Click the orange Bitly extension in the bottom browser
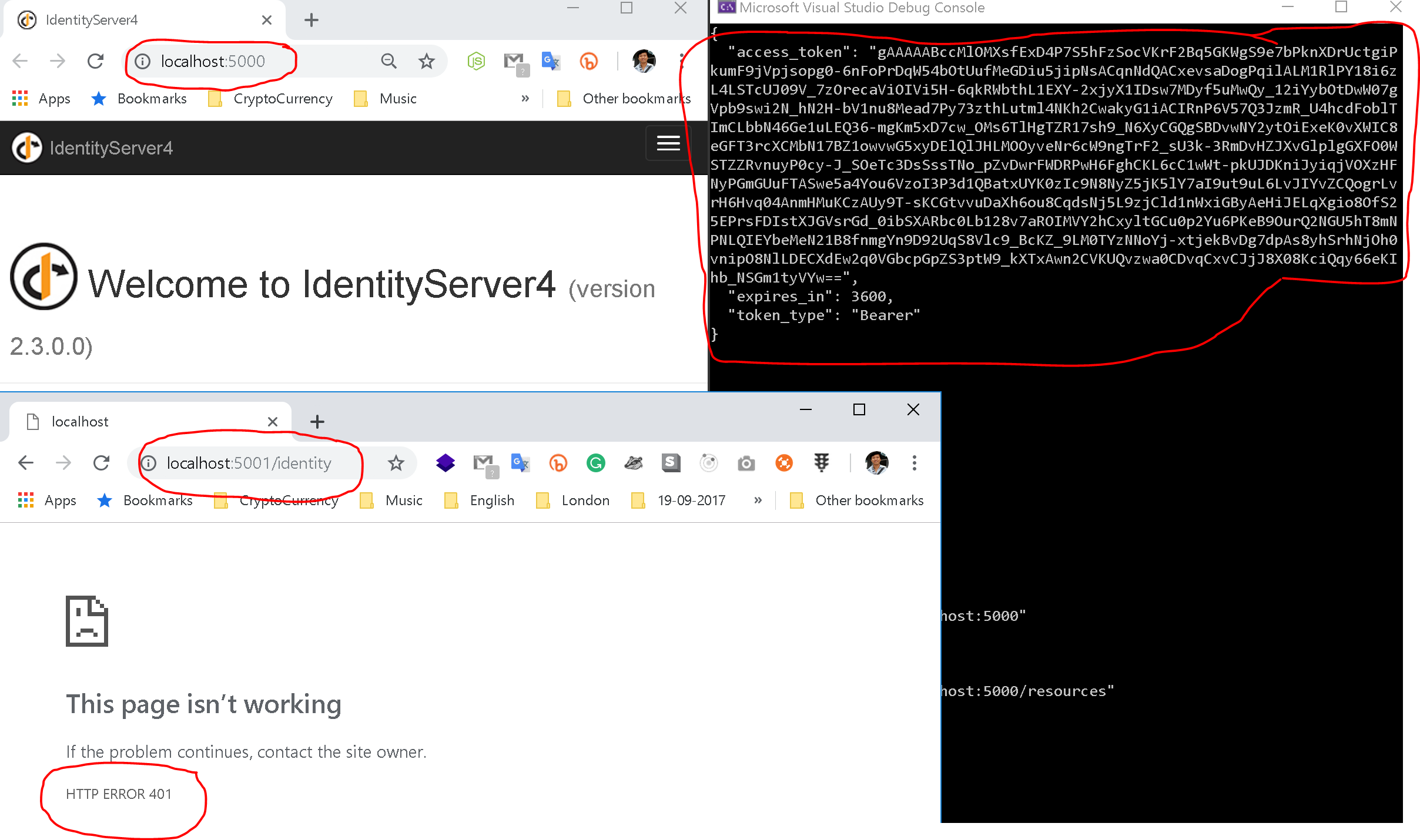The image size is (1420, 840). [558, 463]
